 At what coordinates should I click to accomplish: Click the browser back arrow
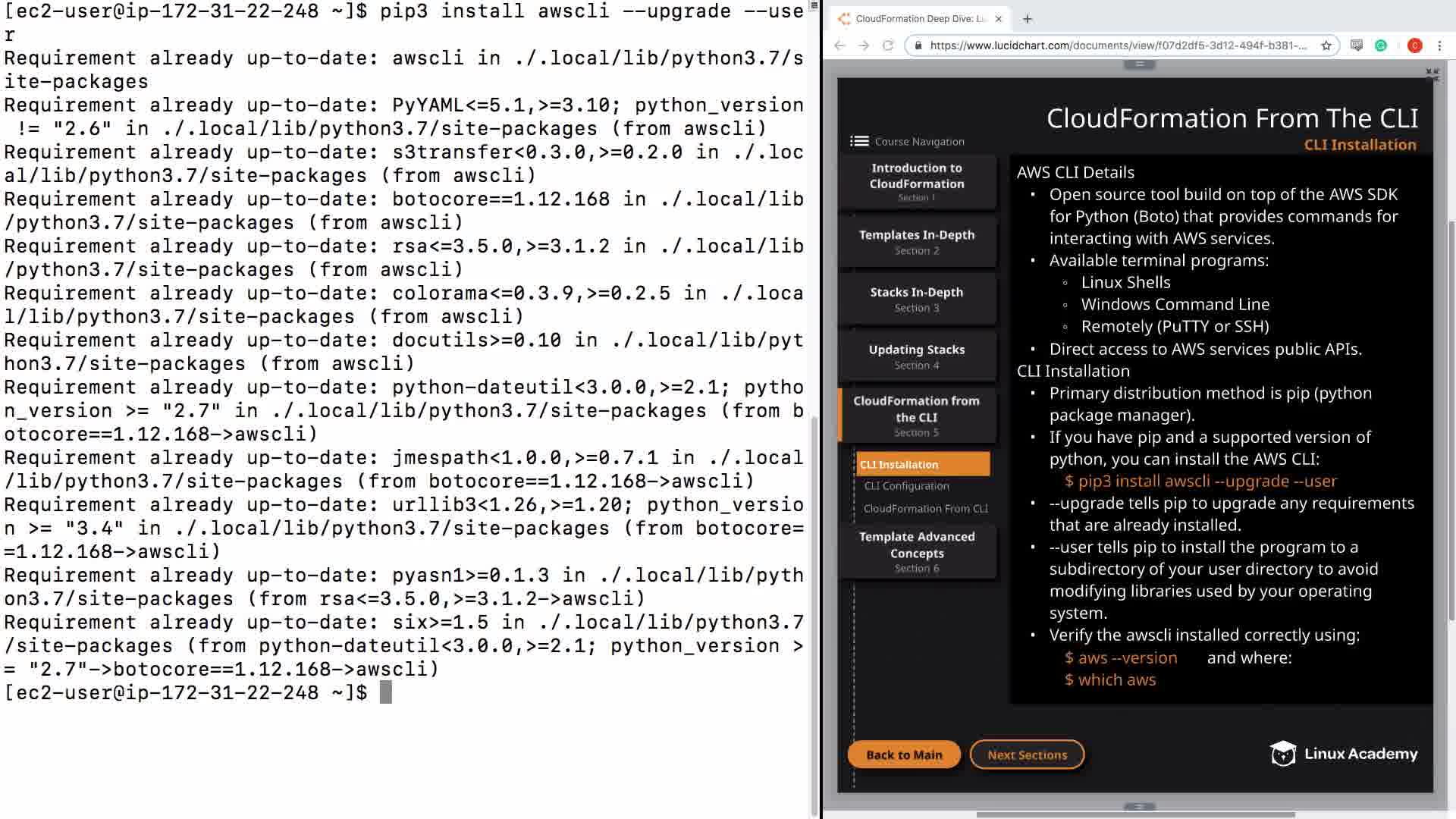839,45
